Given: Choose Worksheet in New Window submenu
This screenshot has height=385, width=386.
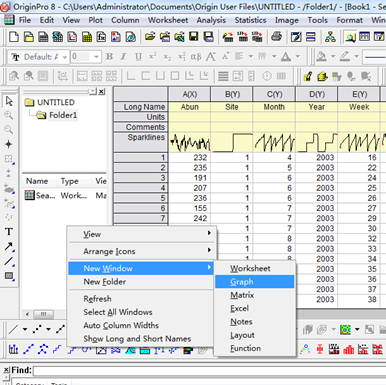Looking at the screenshot, I should pos(255,268).
